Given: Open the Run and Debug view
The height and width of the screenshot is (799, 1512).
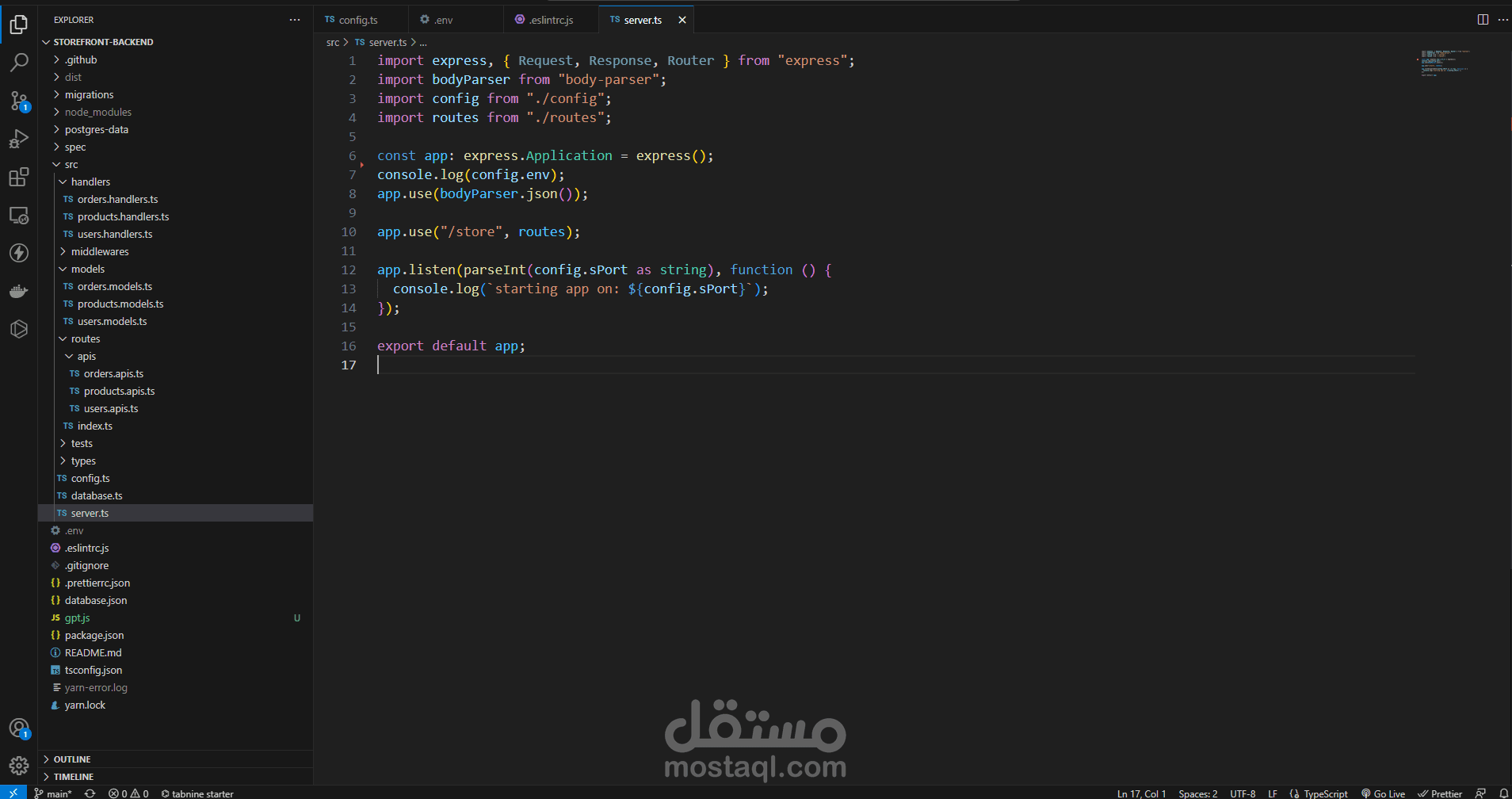Looking at the screenshot, I should point(19,139).
